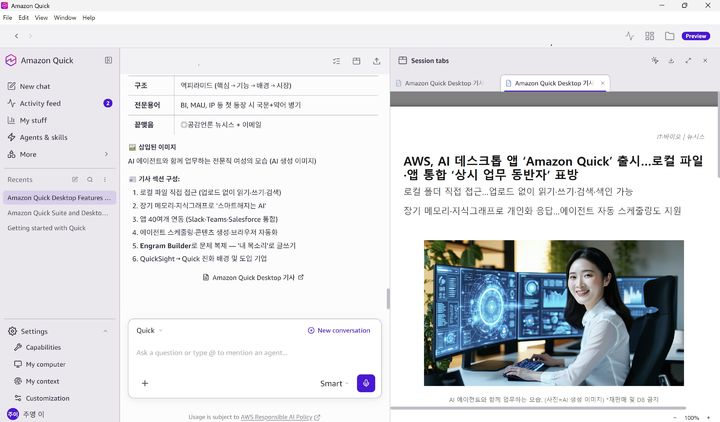Click the plus attach button
Image resolution: width=720 pixels, height=422 pixels.
[x=145, y=383]
